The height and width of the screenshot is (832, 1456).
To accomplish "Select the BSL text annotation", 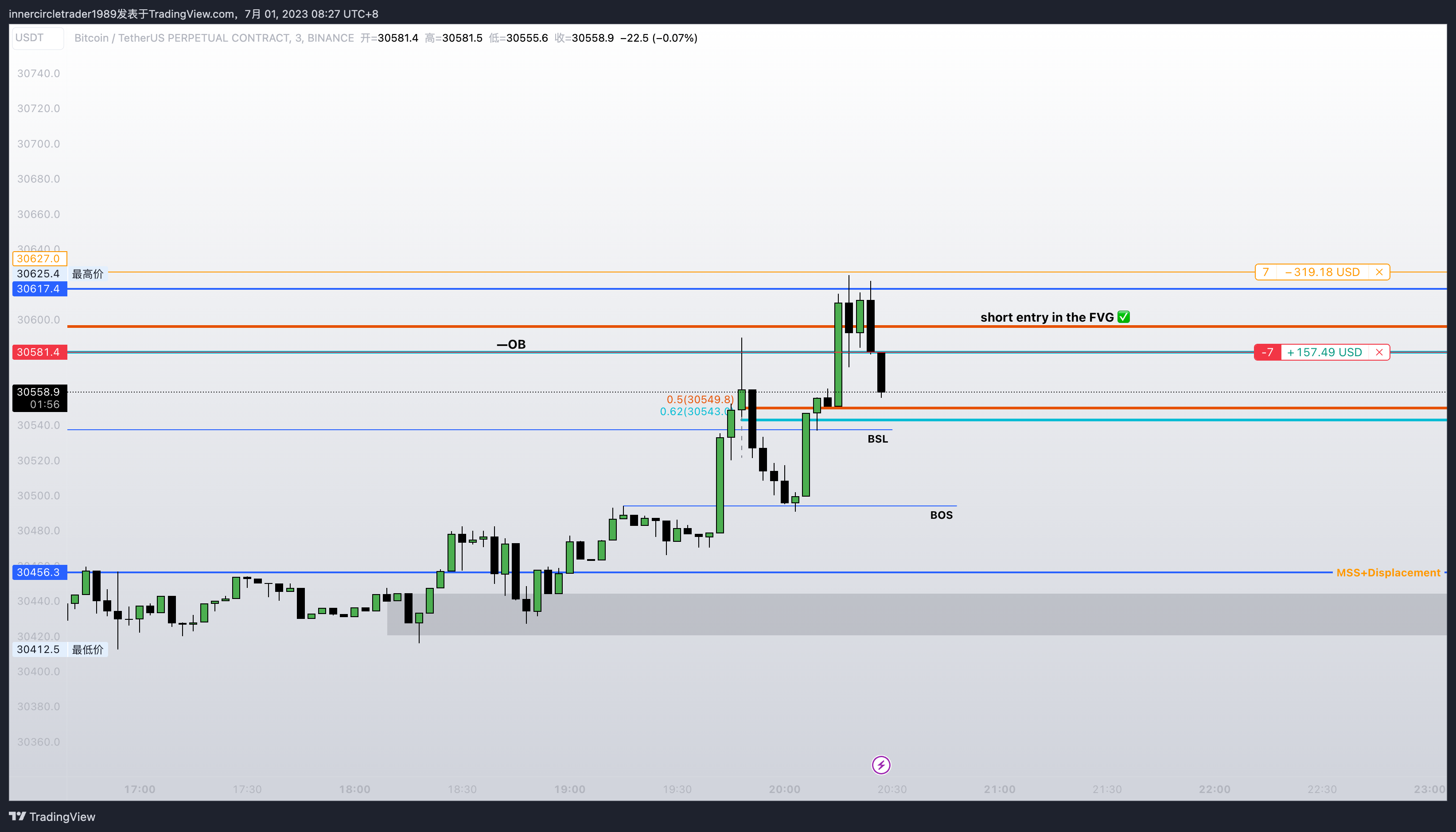I will pos(878,439).
